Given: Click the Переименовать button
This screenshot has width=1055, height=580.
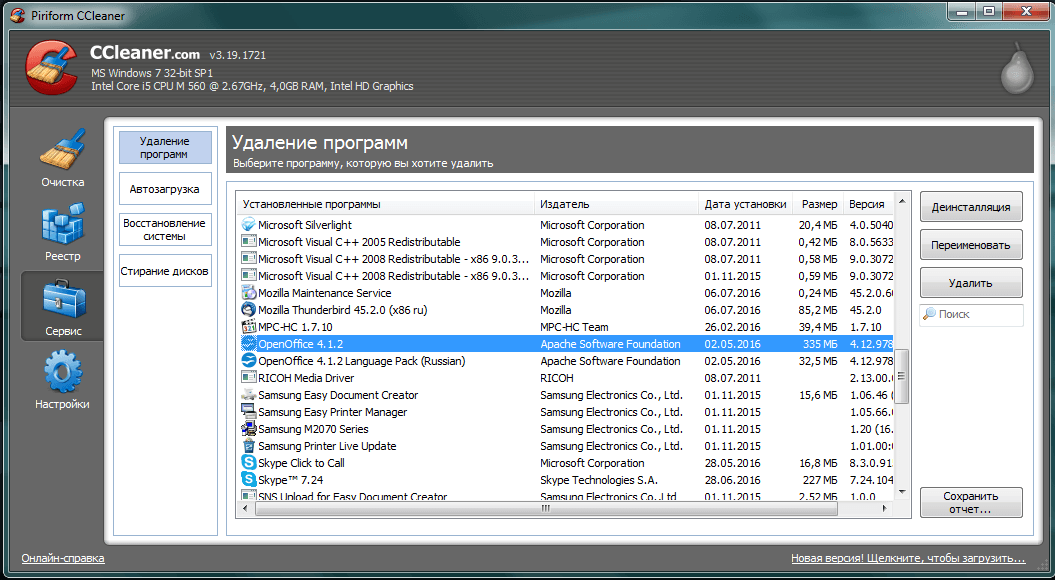Looking at the screenshot, I should pyautogui.click(x=971, y=245).
